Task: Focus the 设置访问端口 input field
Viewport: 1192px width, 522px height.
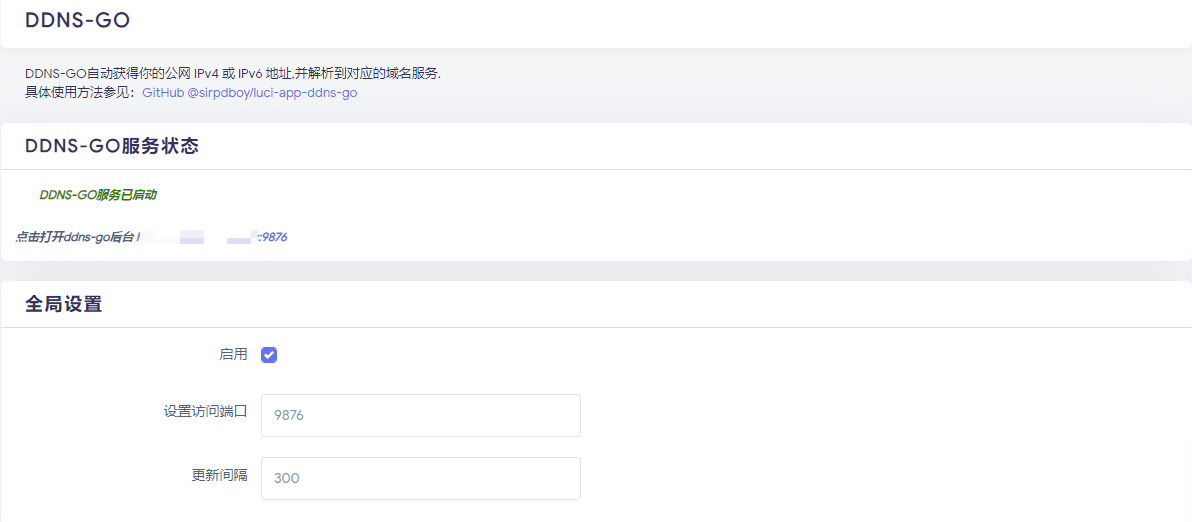Action: (420, 415)
